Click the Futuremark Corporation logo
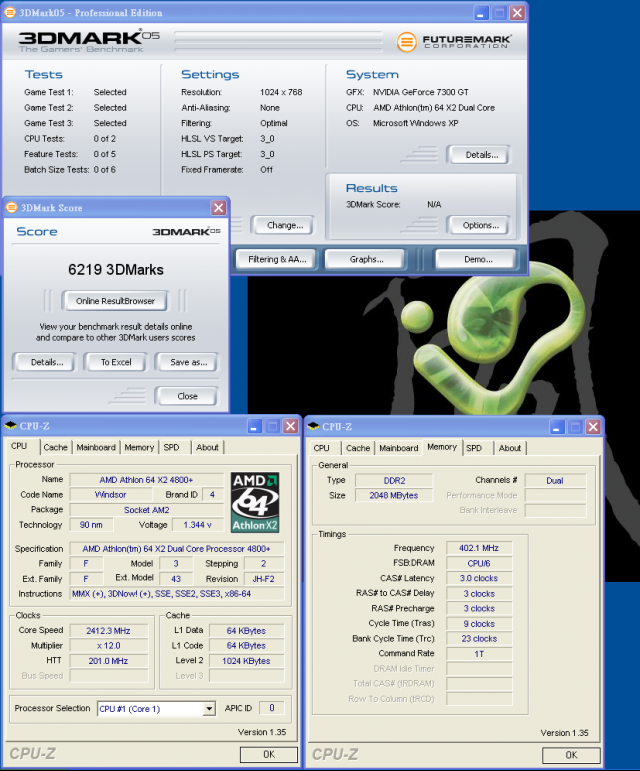 [454, 41]
